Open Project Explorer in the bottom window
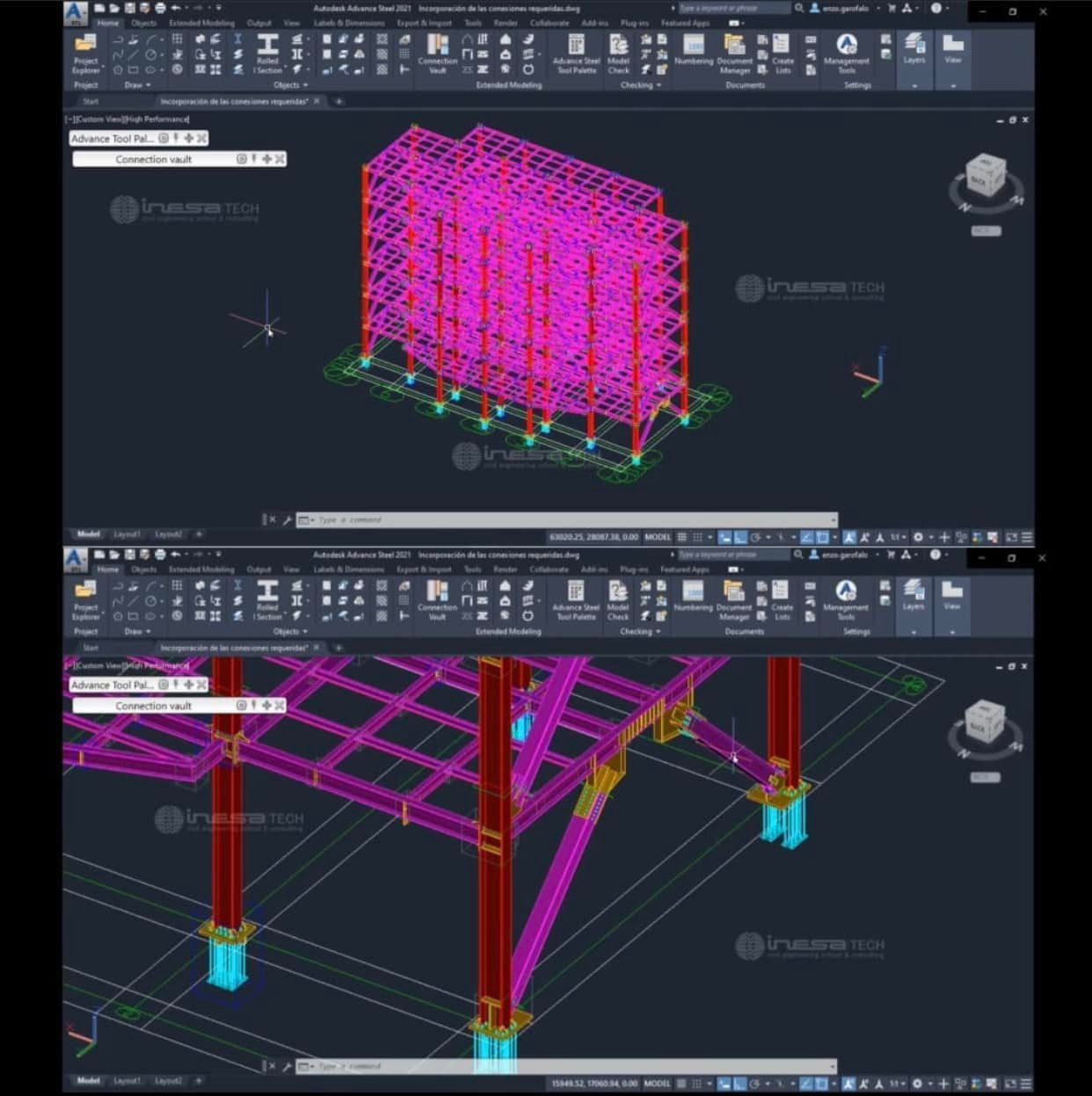 click(x=85, y=601)
